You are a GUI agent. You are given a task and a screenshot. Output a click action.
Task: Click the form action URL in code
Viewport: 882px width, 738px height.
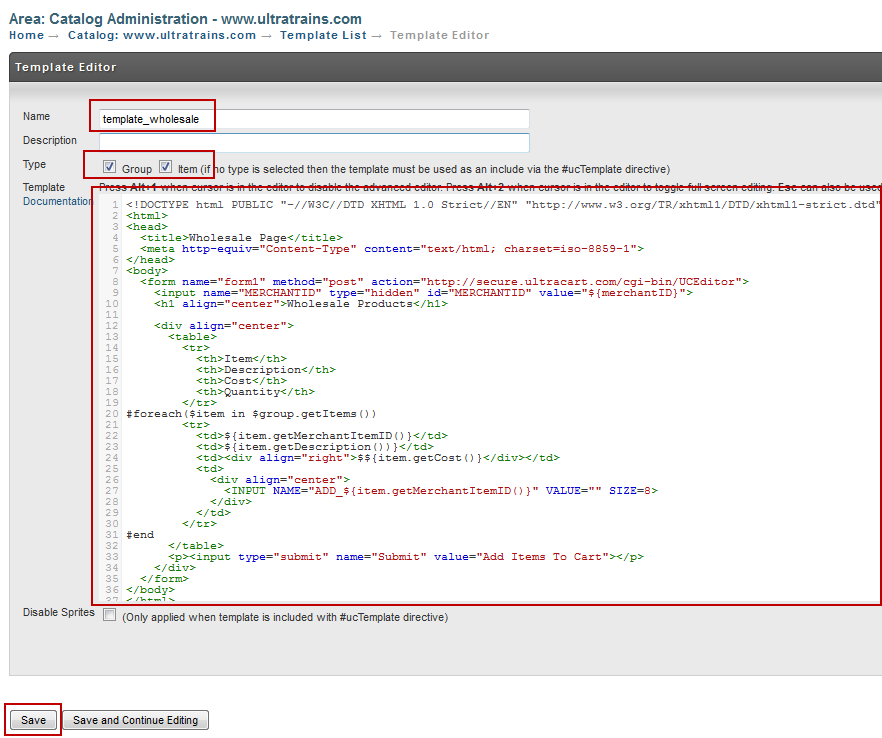(580, 281)
